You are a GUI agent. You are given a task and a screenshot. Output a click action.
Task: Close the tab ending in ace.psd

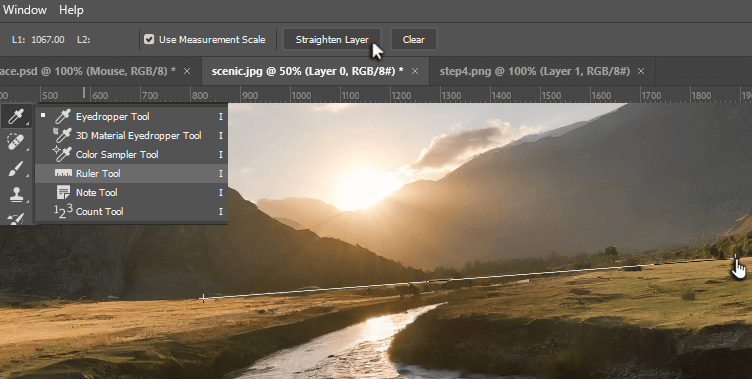coord(187,71)
